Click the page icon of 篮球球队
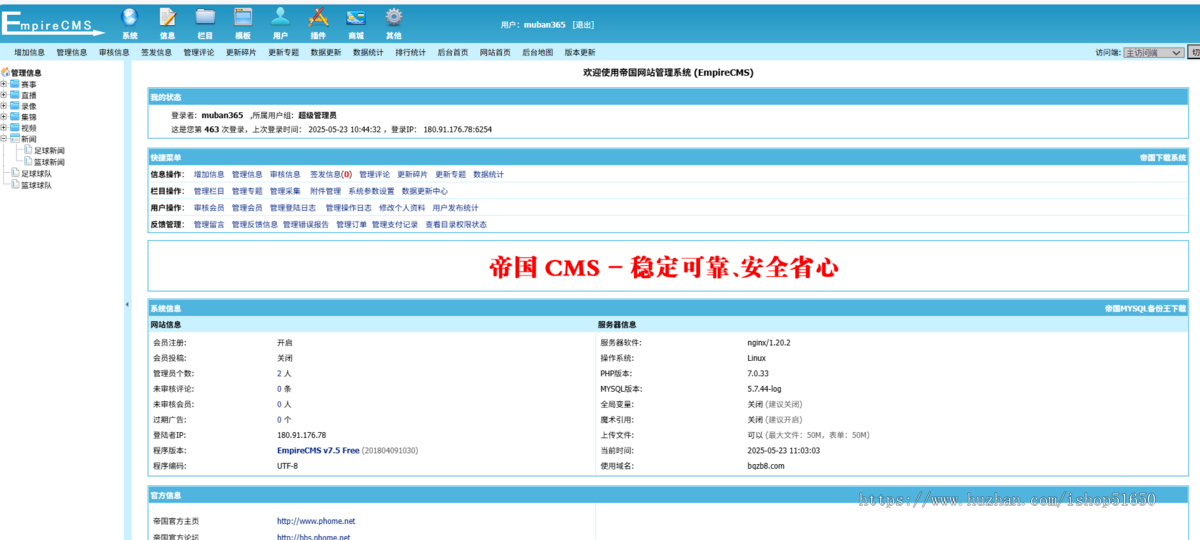 [x=15, y=184]
